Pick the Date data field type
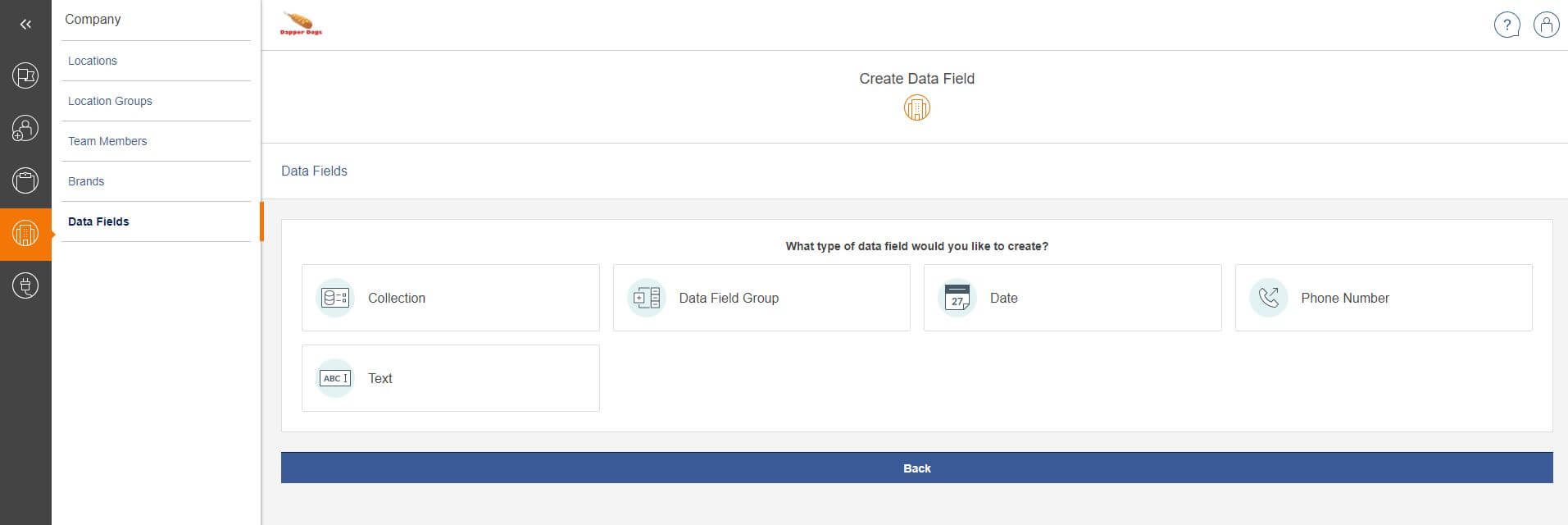1568x525 pixels. (x=1071, y=298)
